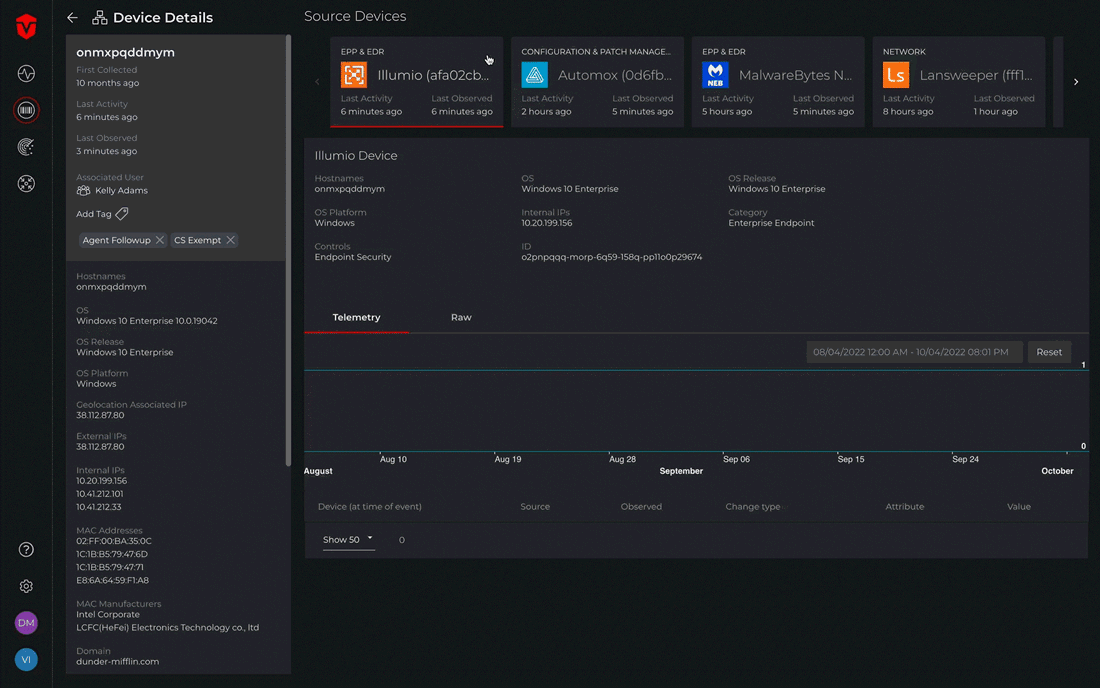
Task: Show next source devices with right chevron
Action: 1076,82
